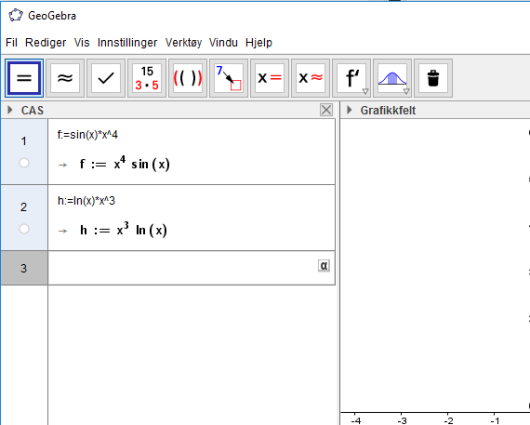Open the Verktøy menu

coord(184,43)
